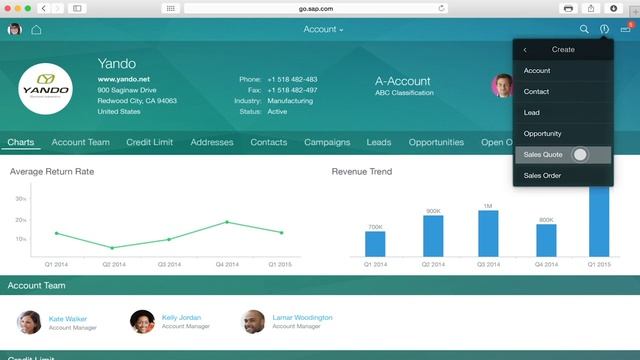Open Lamar Woodington's name link
The image size is (640, 360).
[x=302, y=317]
